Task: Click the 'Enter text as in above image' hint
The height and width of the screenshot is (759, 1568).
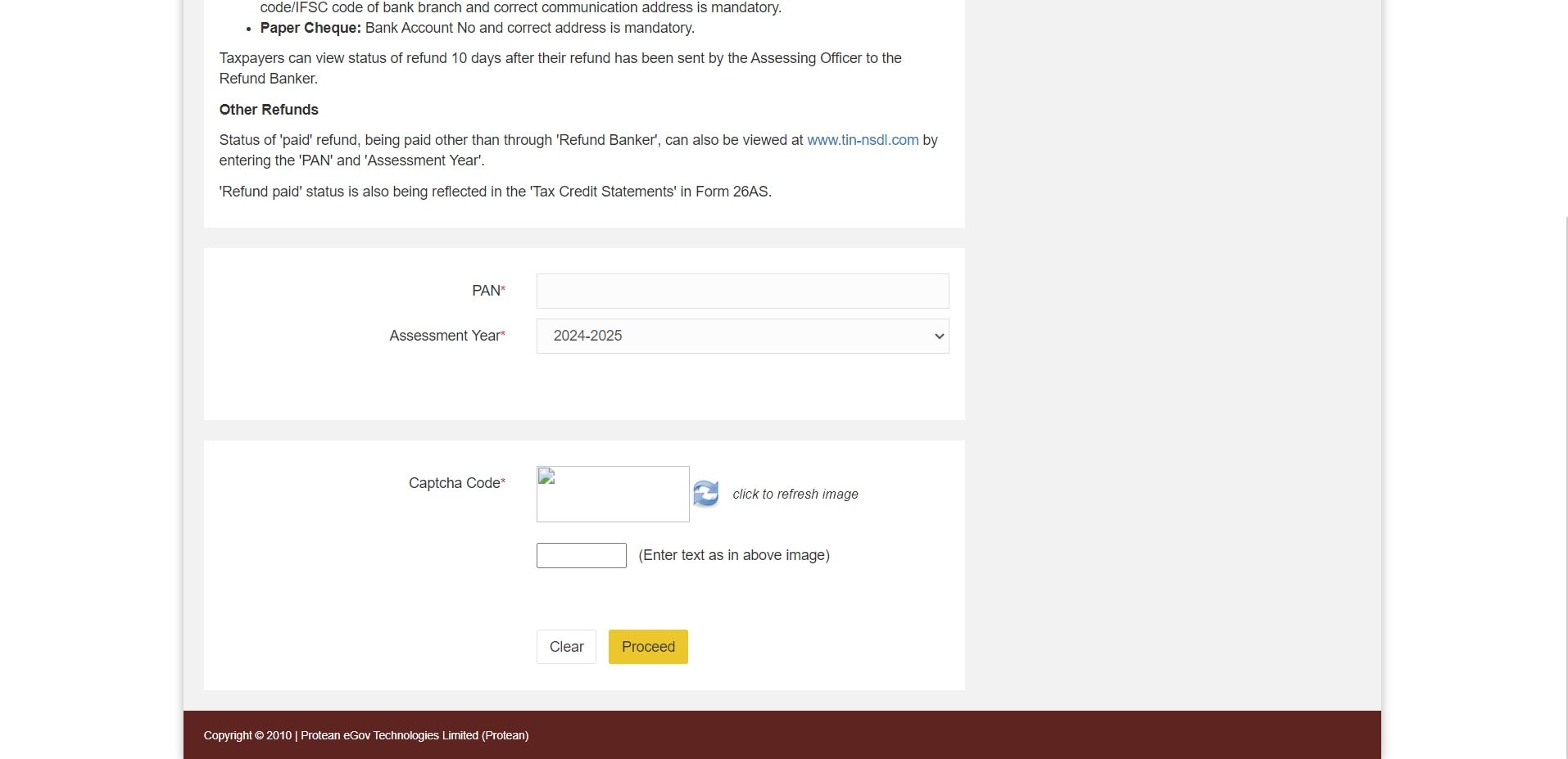Action: pos(733,555)
